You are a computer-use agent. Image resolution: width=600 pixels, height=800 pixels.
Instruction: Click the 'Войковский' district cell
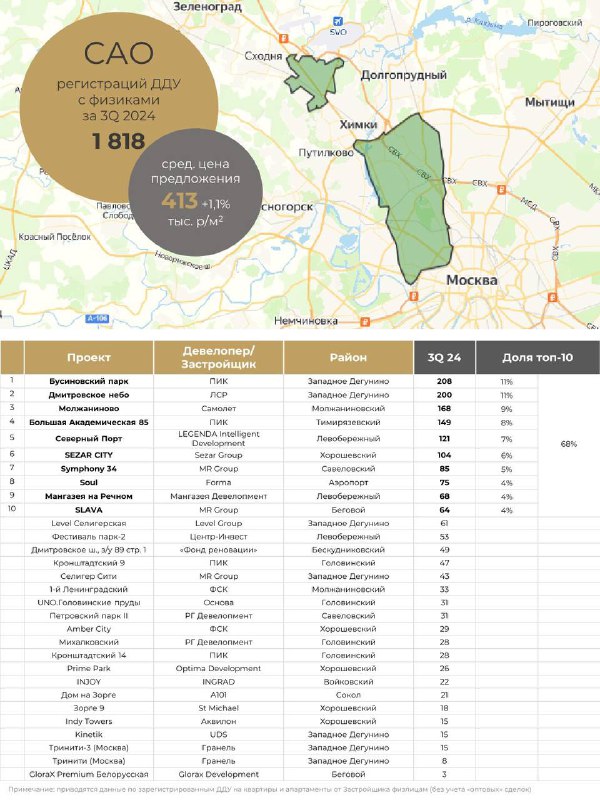point(348,682)
